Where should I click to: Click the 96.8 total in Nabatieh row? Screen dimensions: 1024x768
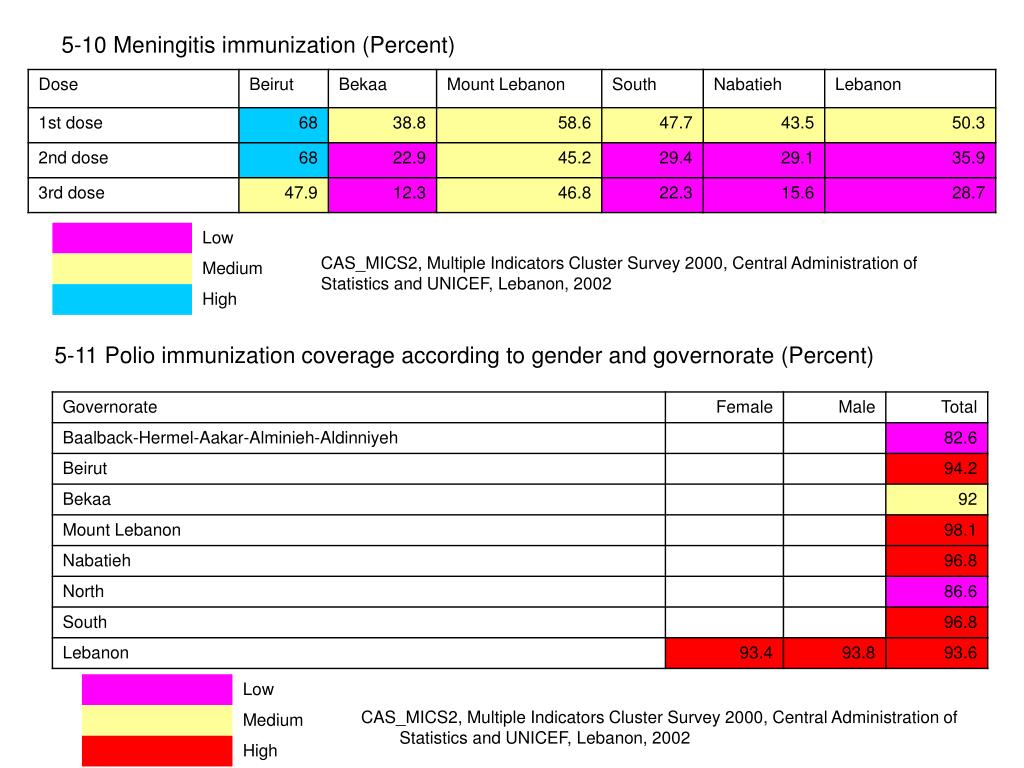point(936,561)
